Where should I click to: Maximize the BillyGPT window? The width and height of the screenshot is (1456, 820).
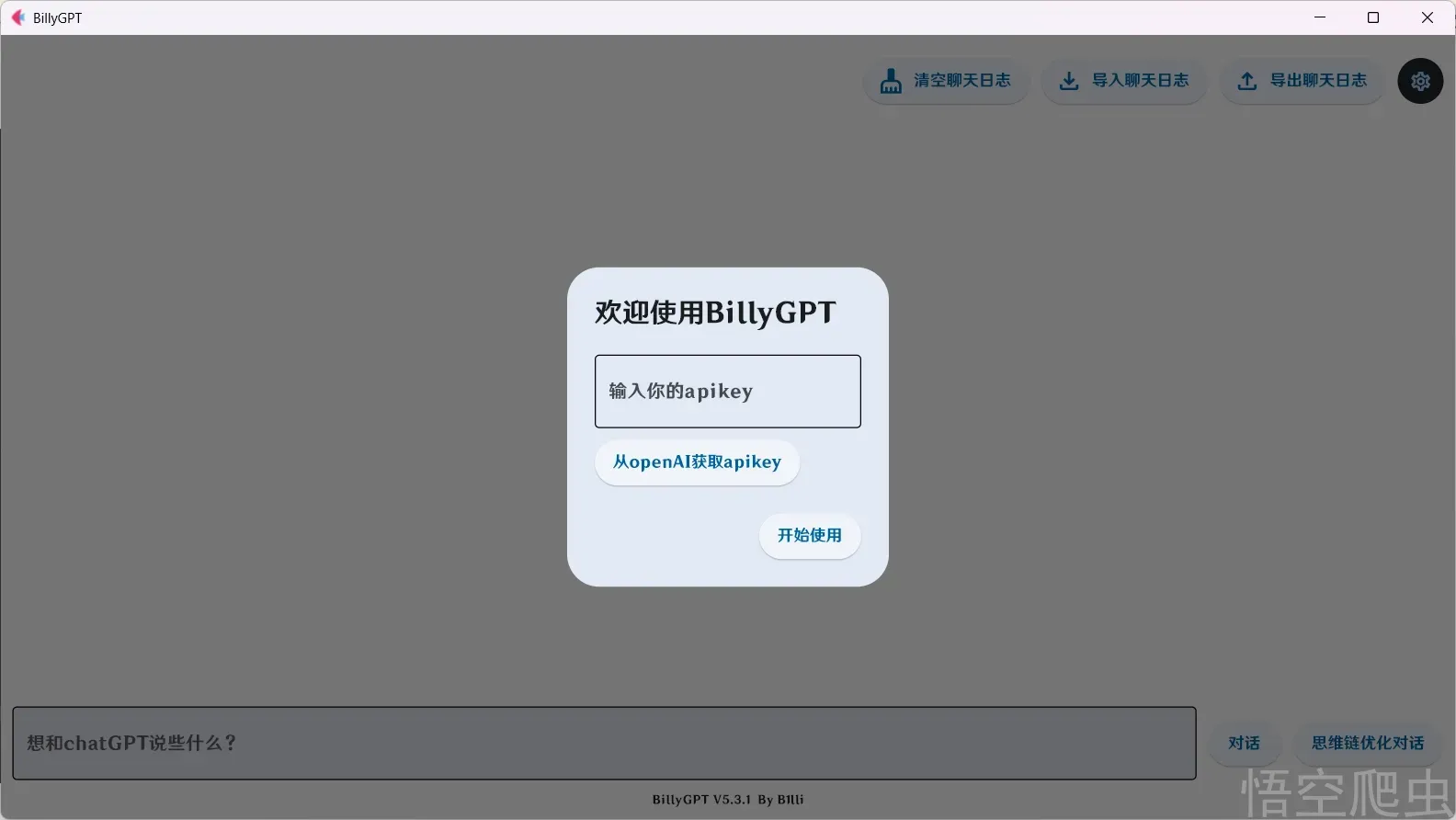coord(1373,17)
